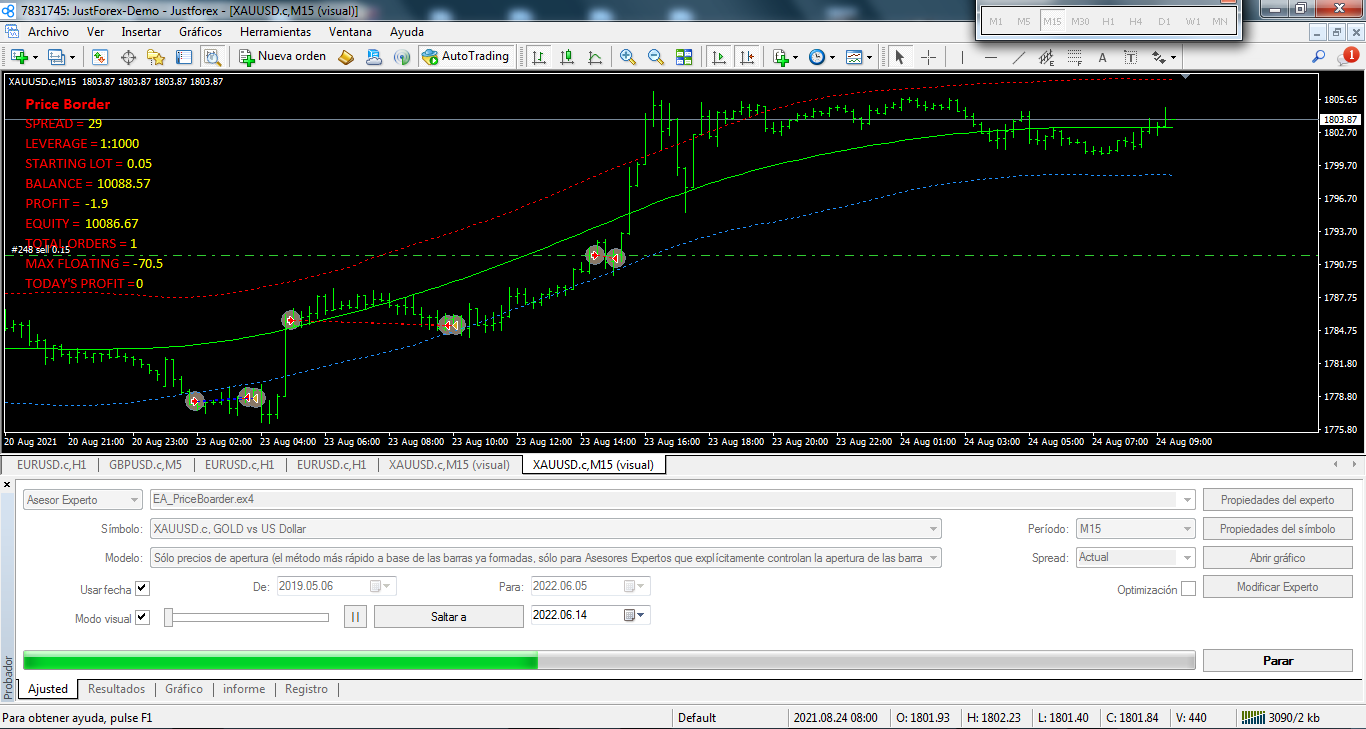Viewport: 1366px width, 729px height.
Task: Expand the Asesor Experto type dropdown
Action: click(x=83, y=499)
